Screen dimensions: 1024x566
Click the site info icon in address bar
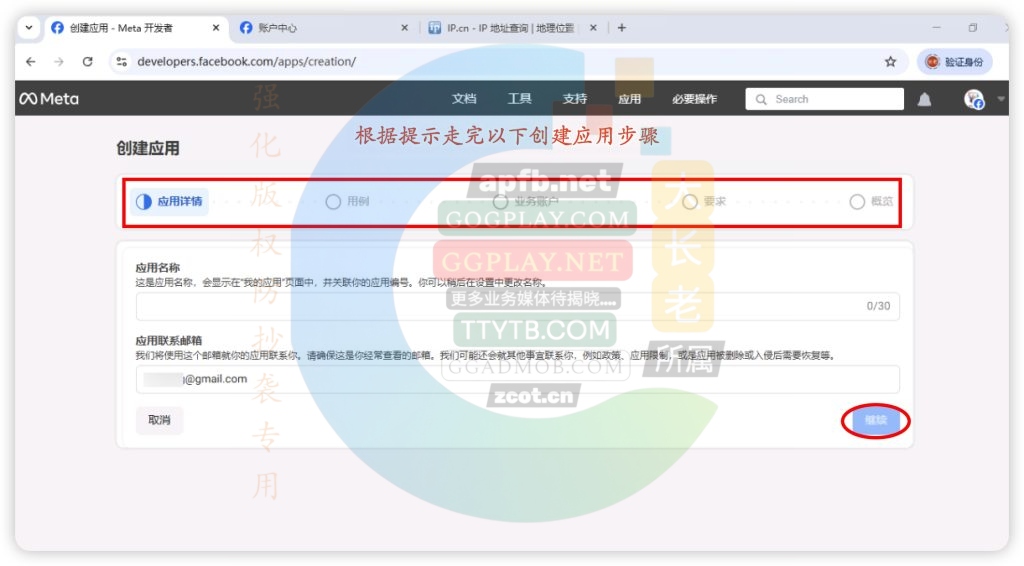[x=122, y=62]
